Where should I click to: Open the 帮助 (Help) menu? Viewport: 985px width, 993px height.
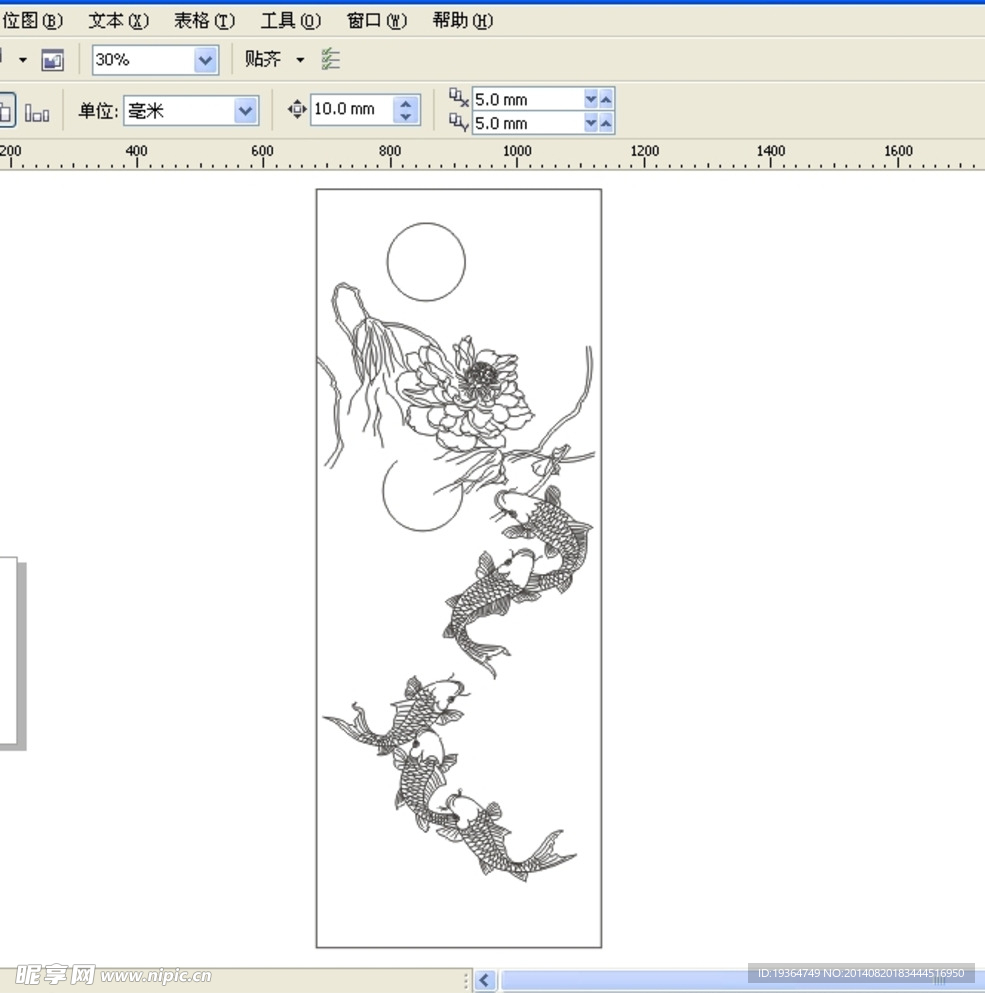pyautogui.click(x=462, y=20)
